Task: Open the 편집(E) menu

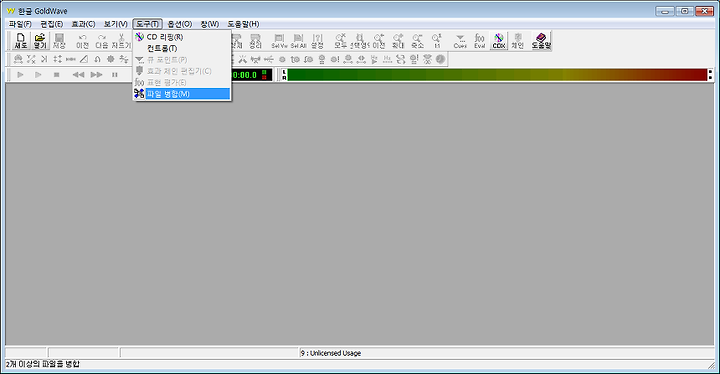Action: click(51, 24)
